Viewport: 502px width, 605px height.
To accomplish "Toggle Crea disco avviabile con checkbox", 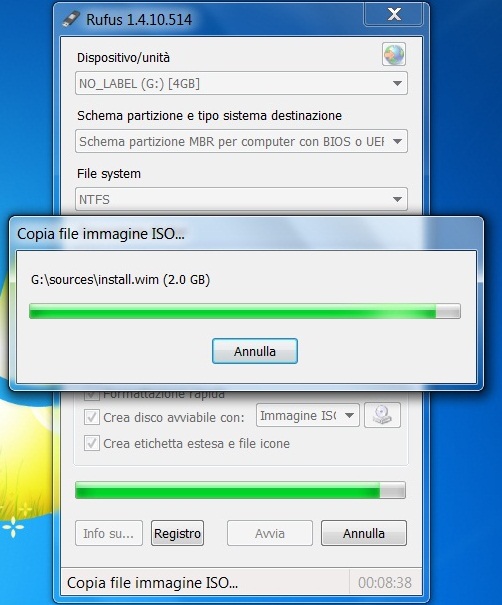I will [91, 417].
